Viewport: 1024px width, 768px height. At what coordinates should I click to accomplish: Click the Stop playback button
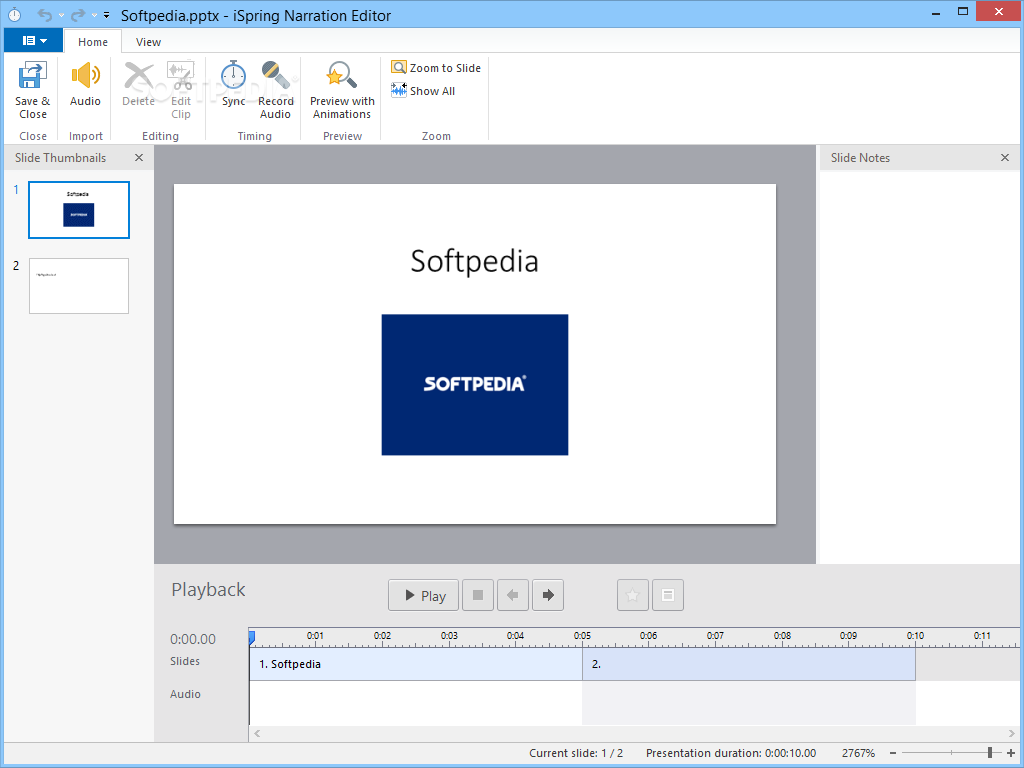click(x=478, y=595)
